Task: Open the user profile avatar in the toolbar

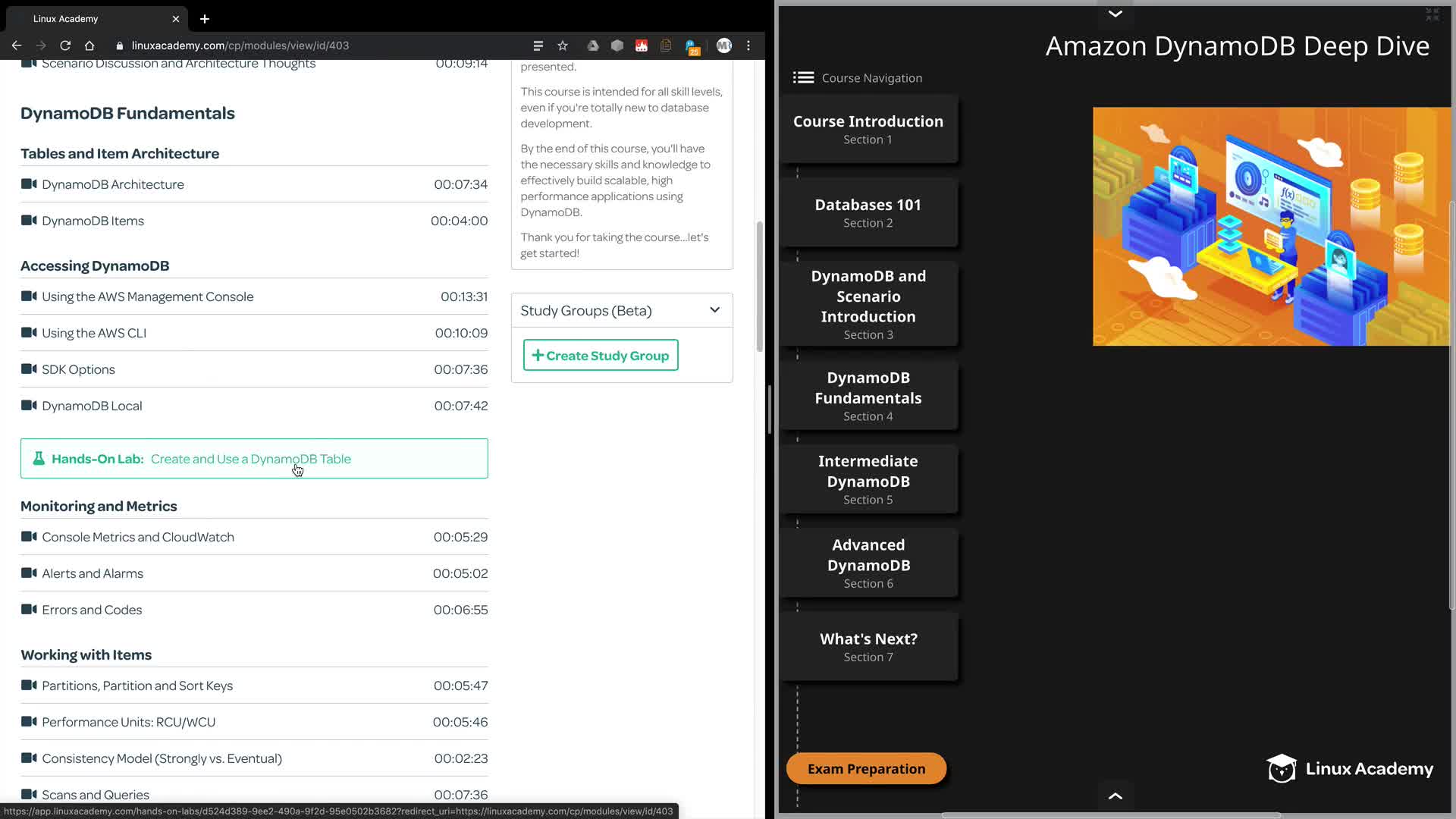Action: click(723, 45)
